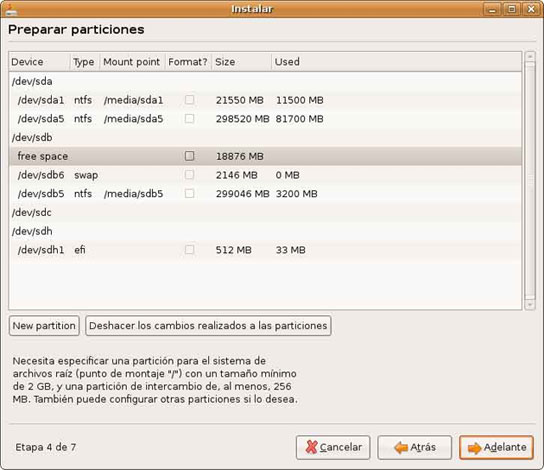Sort by the Size column header
Image resolution: width=544 pixels, height=470 pixels.
click(x=241, y=62)
